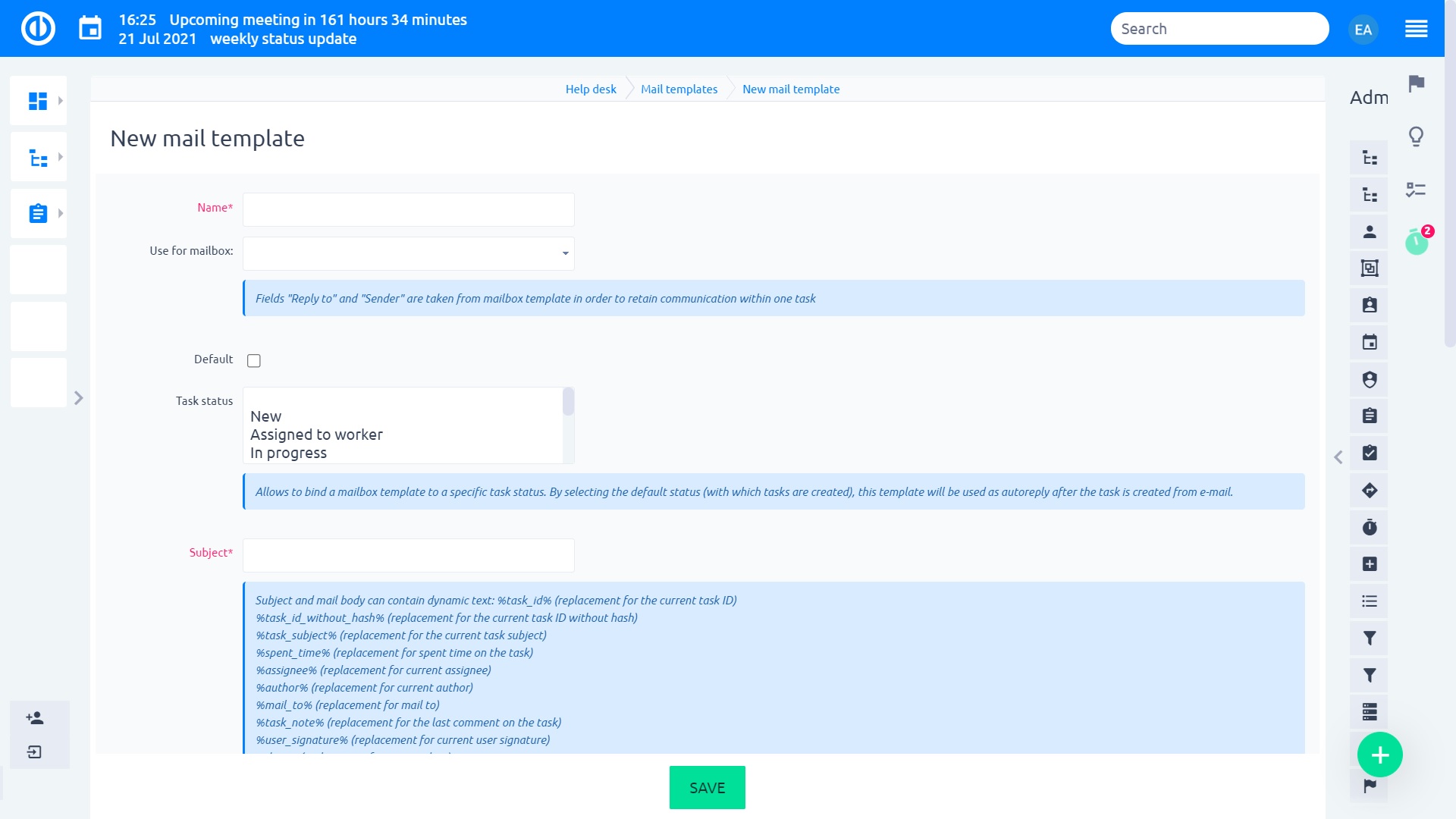This screenshot has height=819, width=1456.
Task: Click the add user icon
Action: pos(35,717)
